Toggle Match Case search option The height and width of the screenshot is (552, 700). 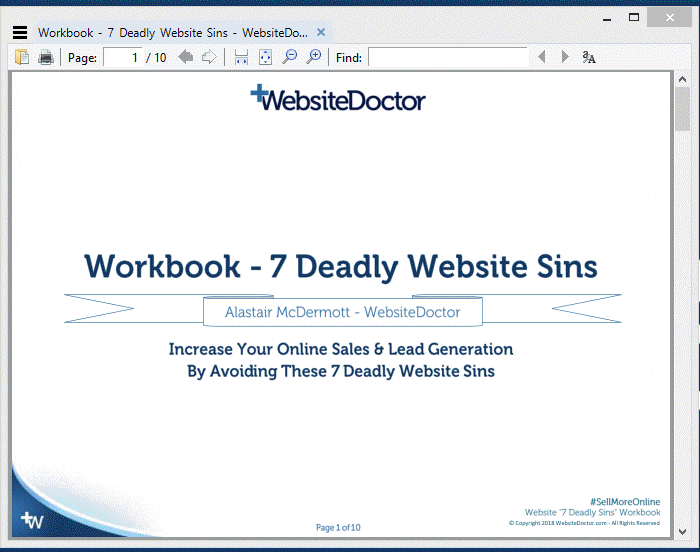point(589,57)
